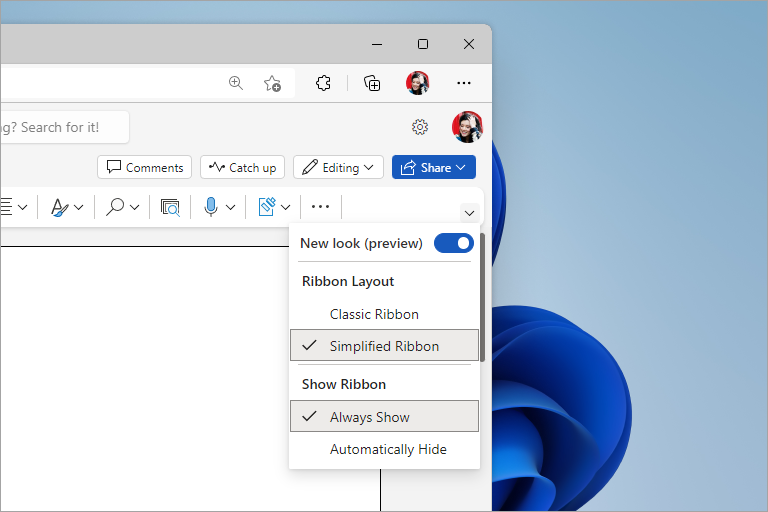768x512 pixels.
Task: Click the Search for it input box
Action: tap(64, 127)
